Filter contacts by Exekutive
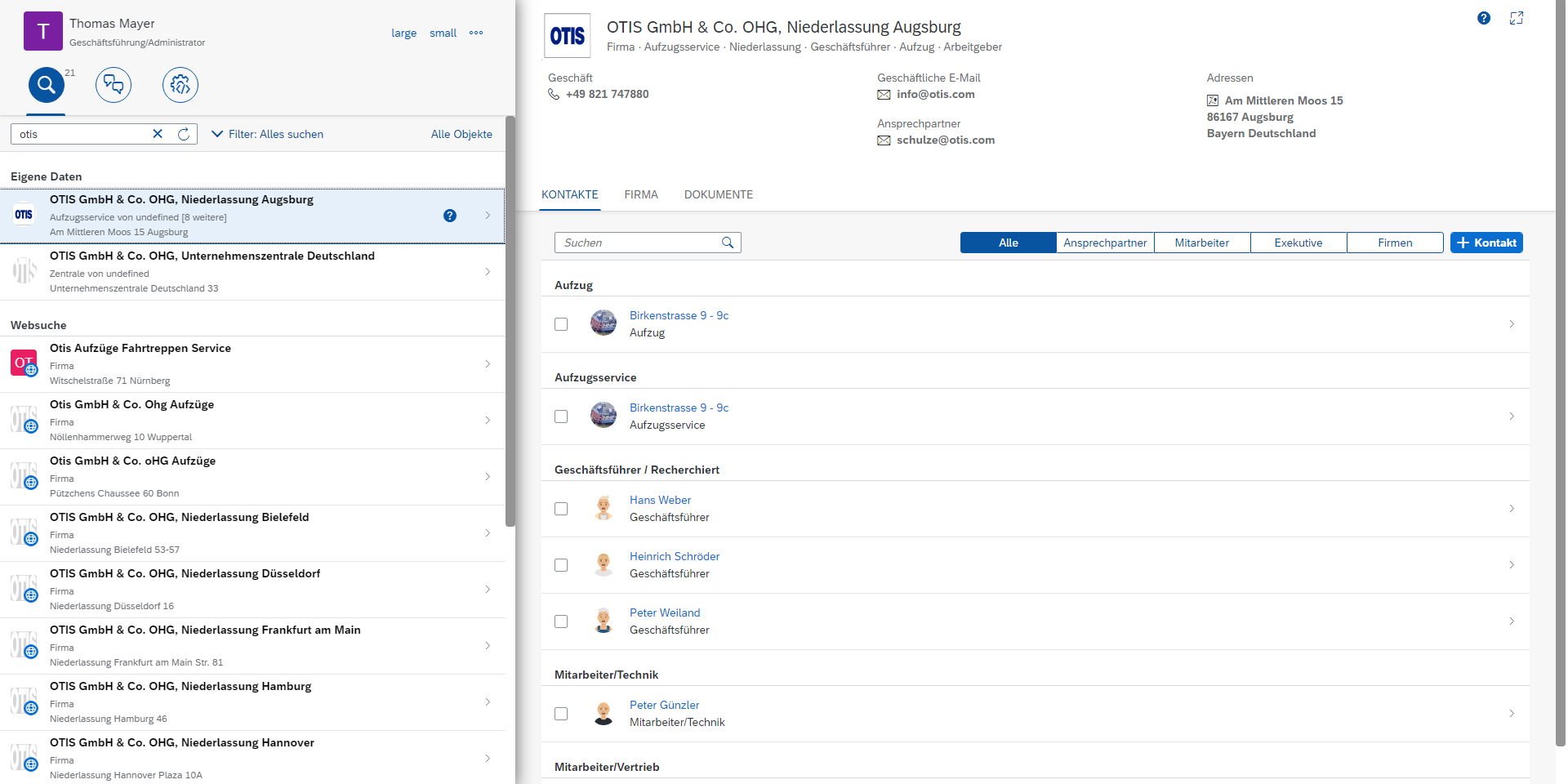Viewport: 1568px width, 784px height. [x=1298, y=243]
